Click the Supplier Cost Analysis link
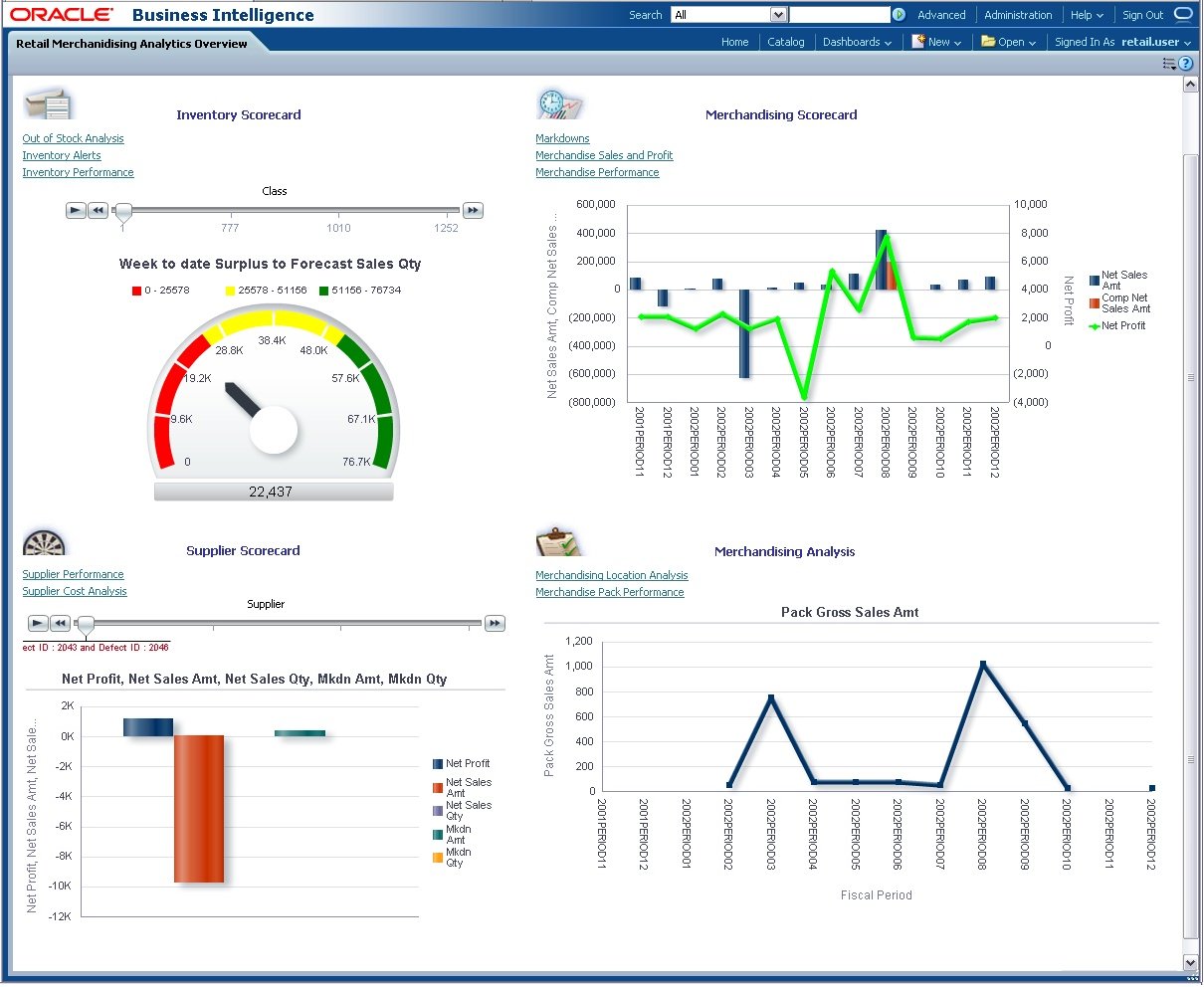This screenshot has width=1204, height=987. pos(75,591)
